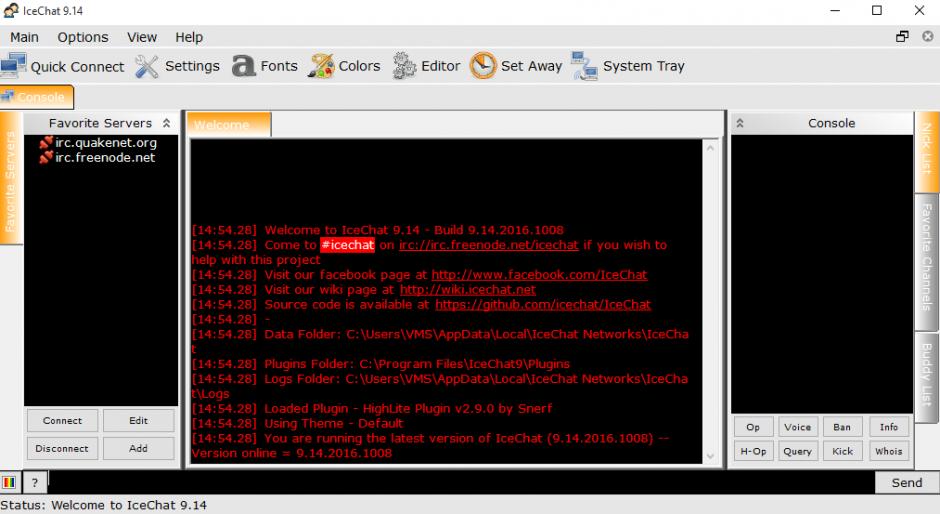Click the chat scrollbar down arrow

tap(710, 456)
